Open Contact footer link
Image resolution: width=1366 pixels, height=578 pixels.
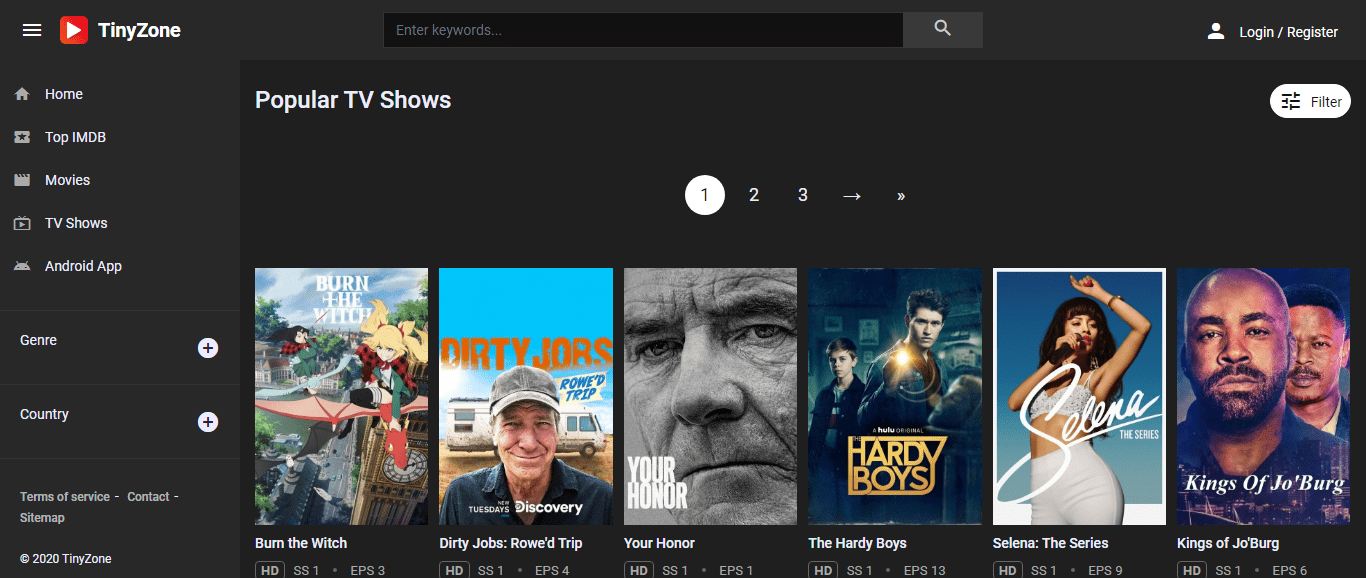[148, 497]
